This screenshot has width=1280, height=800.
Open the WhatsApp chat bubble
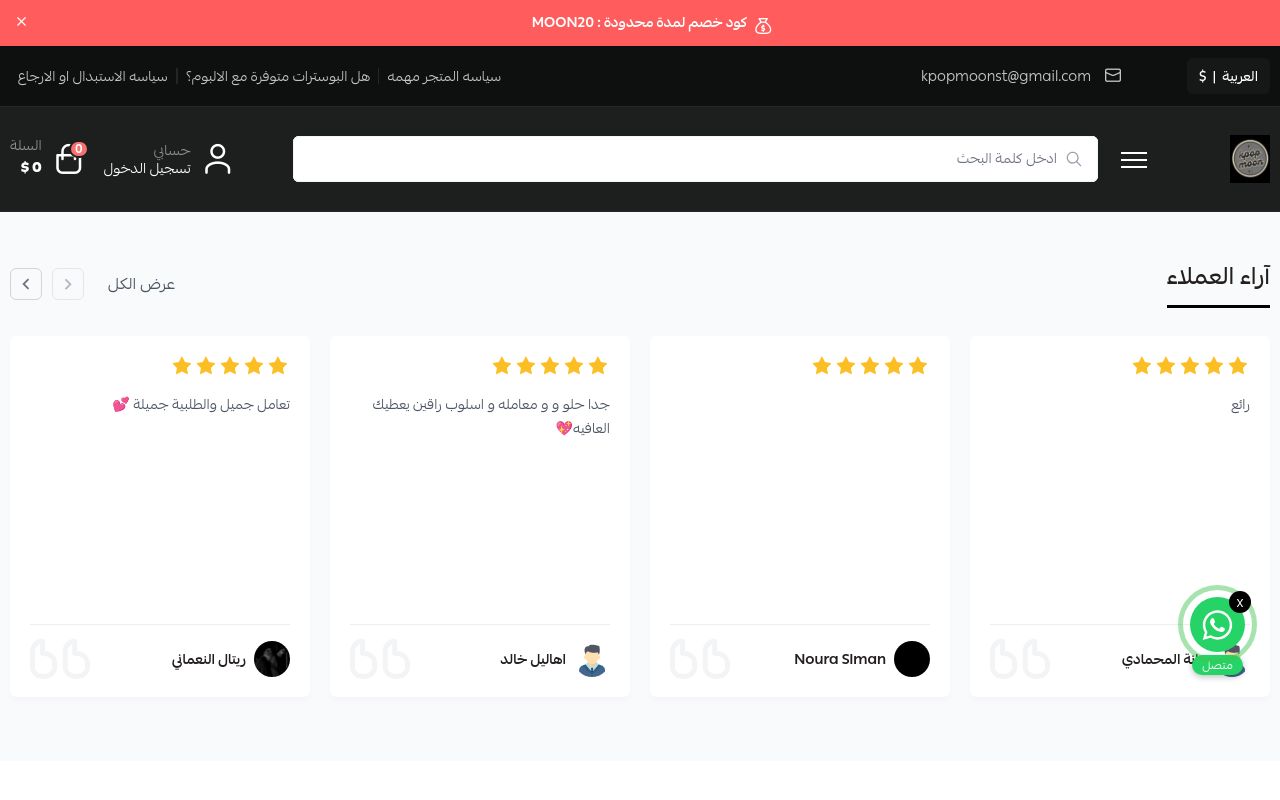click(x=1217, y=626)
